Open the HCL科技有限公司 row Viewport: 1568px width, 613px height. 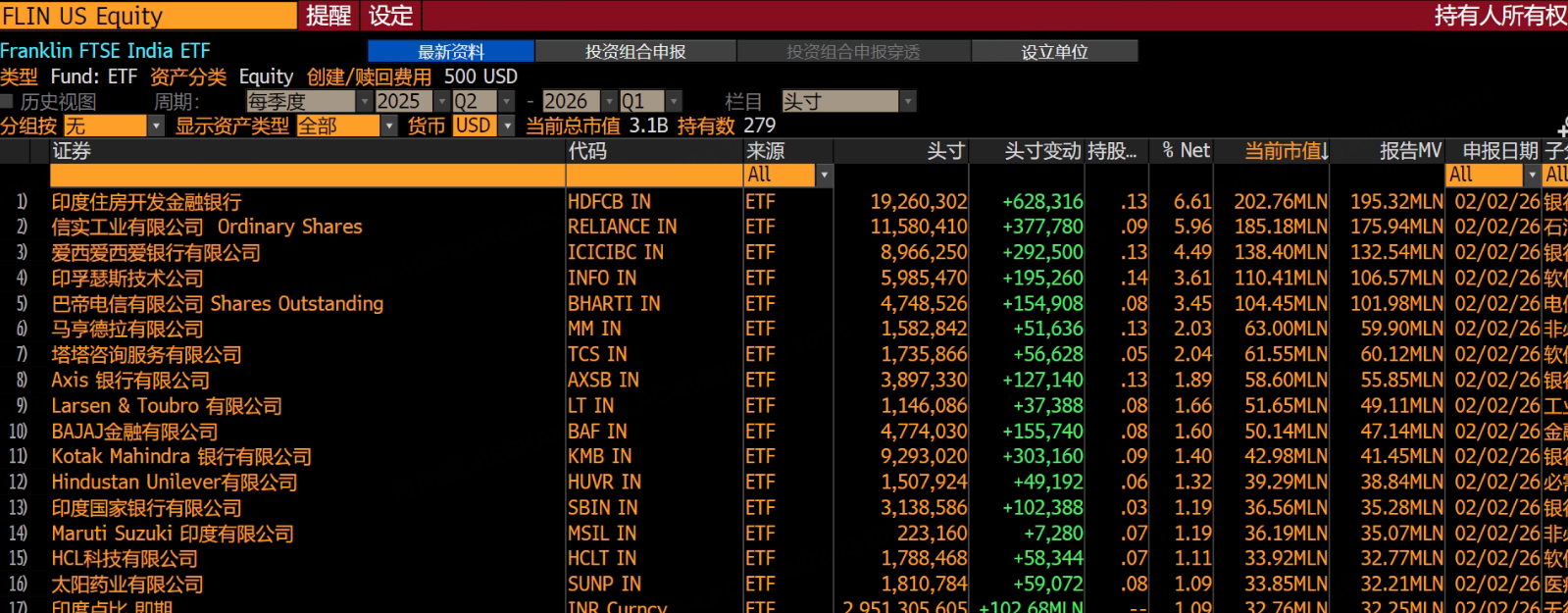pyautogui.click(x=125, y=559)
